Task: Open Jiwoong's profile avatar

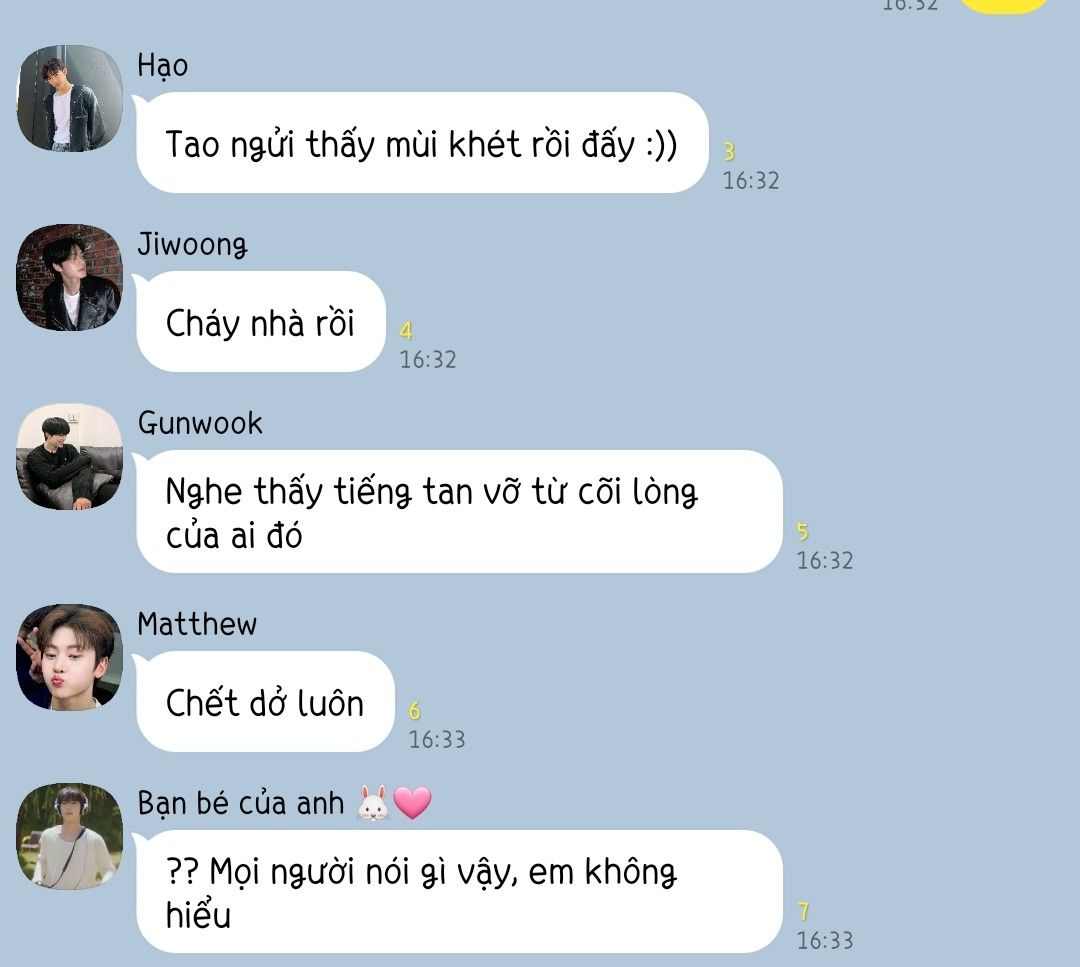Action: pyautogui.click(x=70, y=277)
